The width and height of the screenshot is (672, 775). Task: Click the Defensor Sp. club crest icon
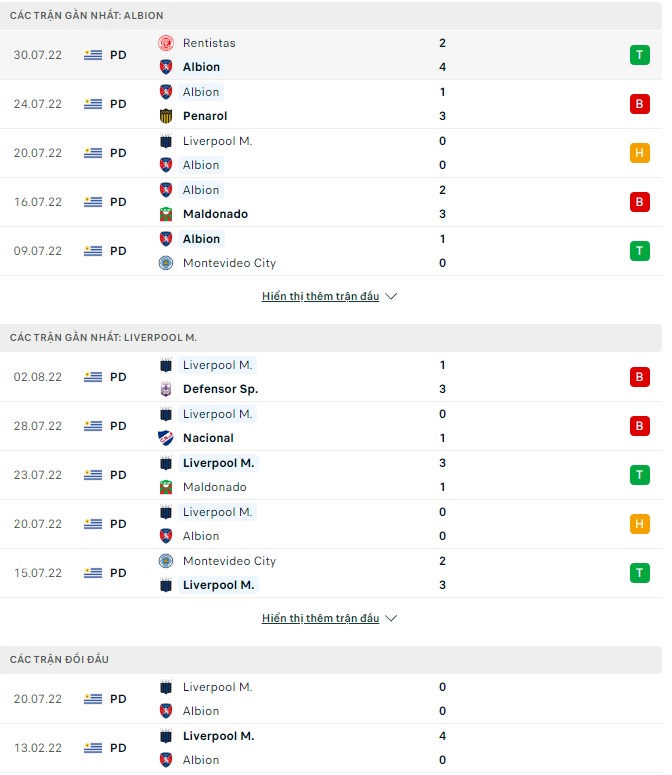(x=166, y=389)
